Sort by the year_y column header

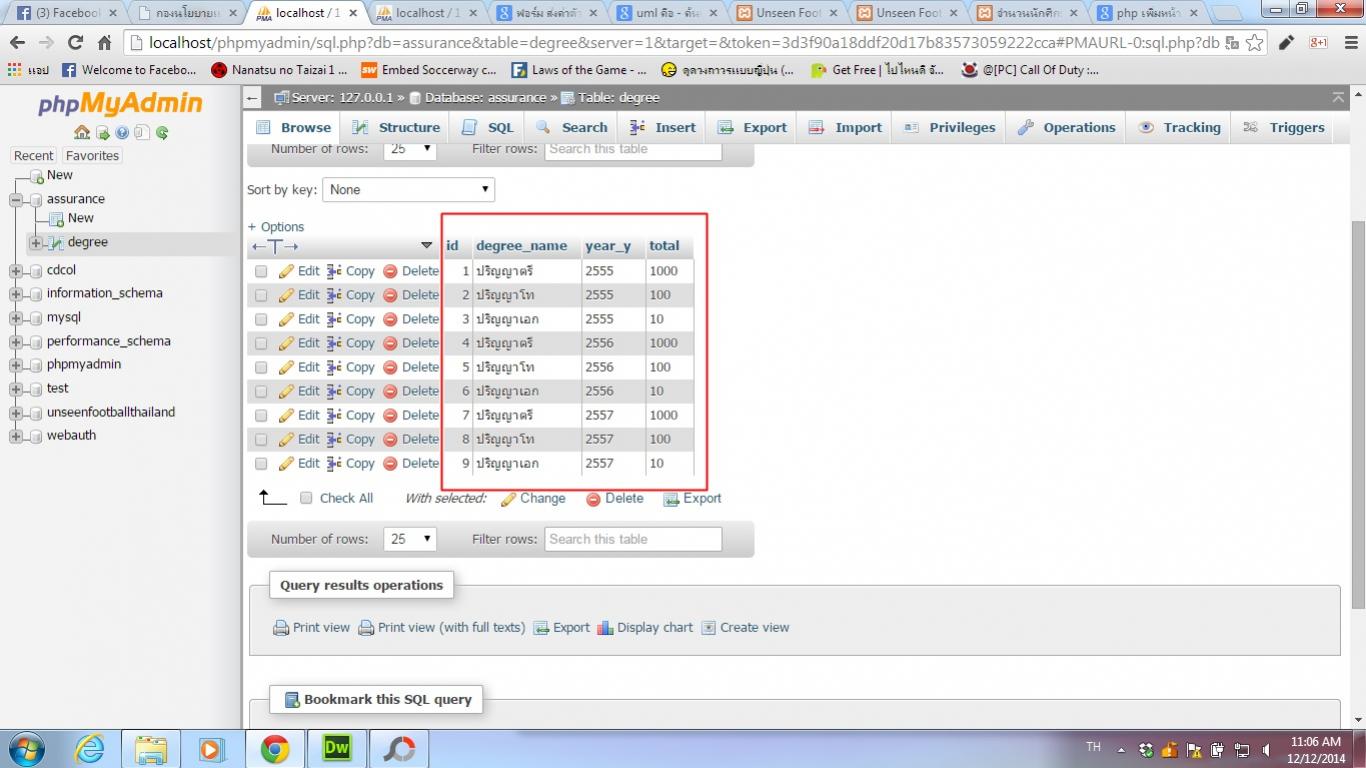click(608, 246)
